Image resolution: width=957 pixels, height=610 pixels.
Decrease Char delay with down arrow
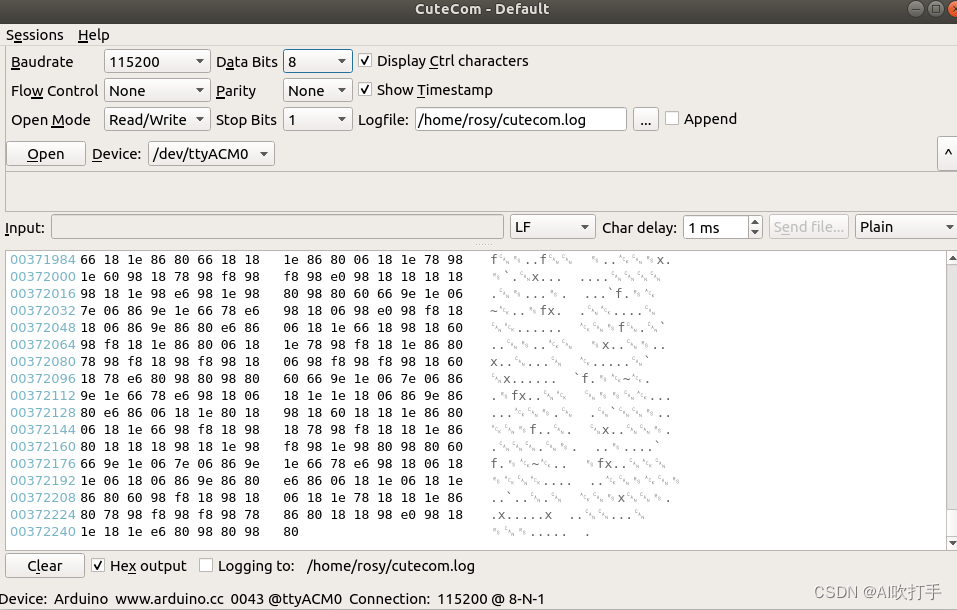pos(755,233)
